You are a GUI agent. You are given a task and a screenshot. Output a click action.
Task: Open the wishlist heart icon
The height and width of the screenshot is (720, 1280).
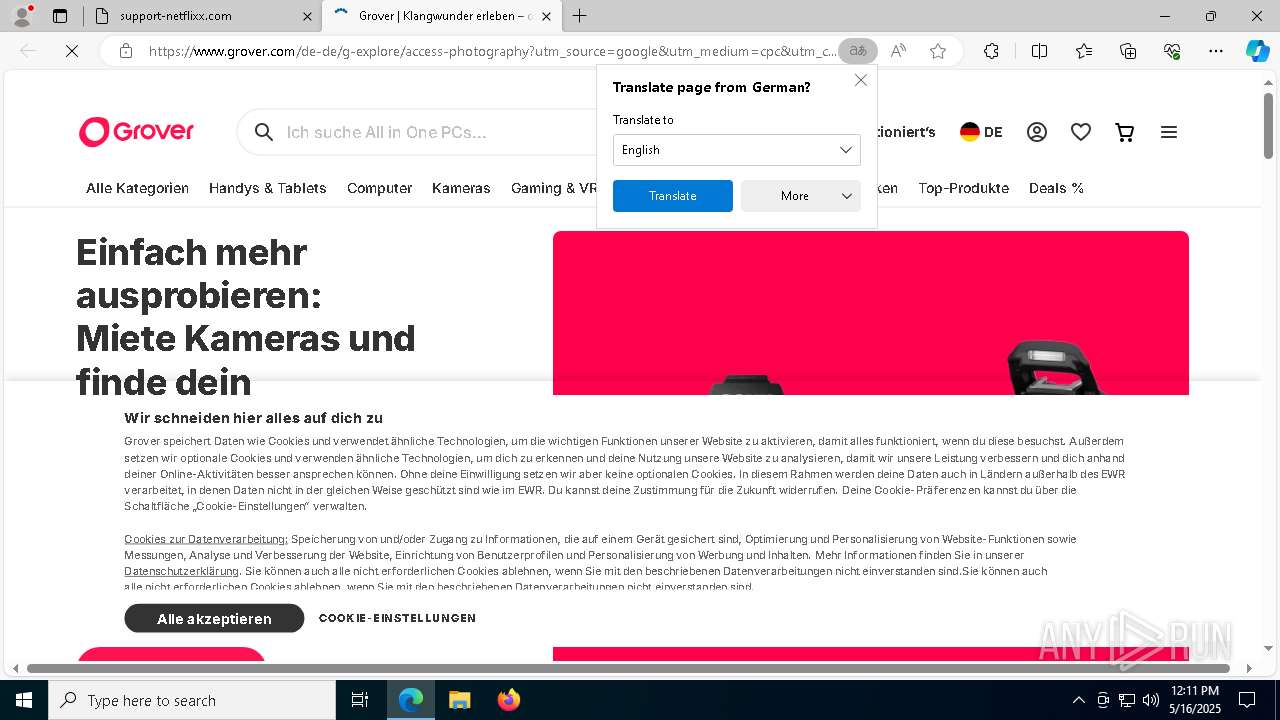click(1081, 132)
